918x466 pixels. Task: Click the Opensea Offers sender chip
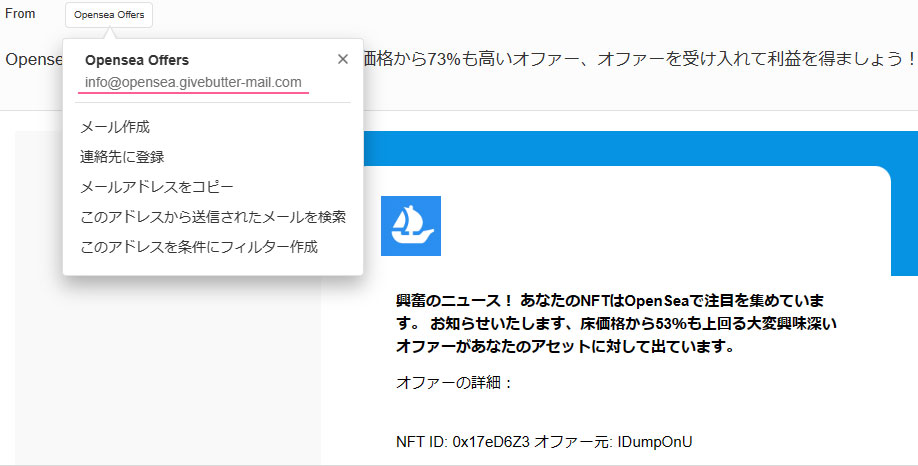tap(109, 14)
